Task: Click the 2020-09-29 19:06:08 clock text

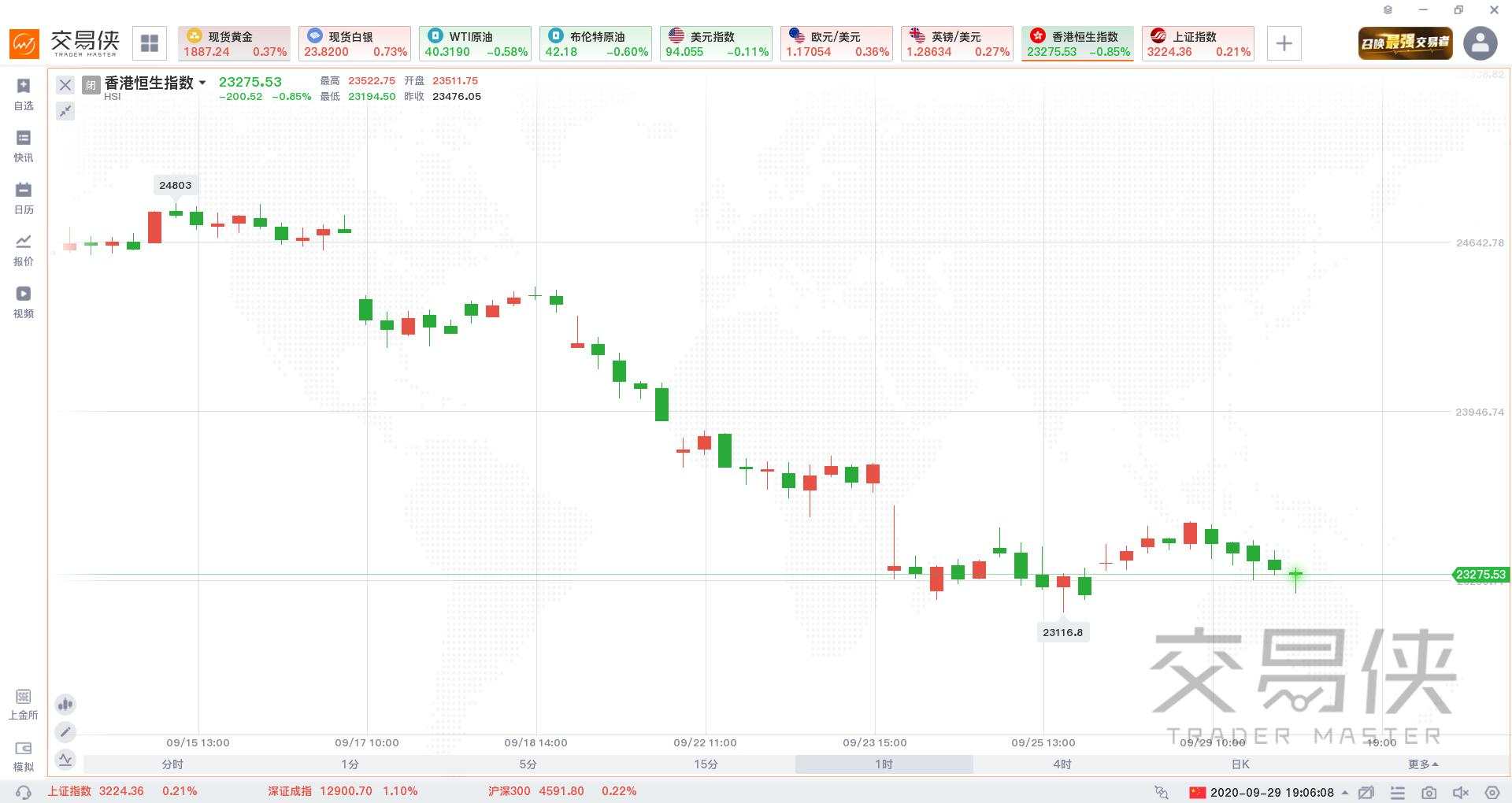Action: coord(1272,792)
